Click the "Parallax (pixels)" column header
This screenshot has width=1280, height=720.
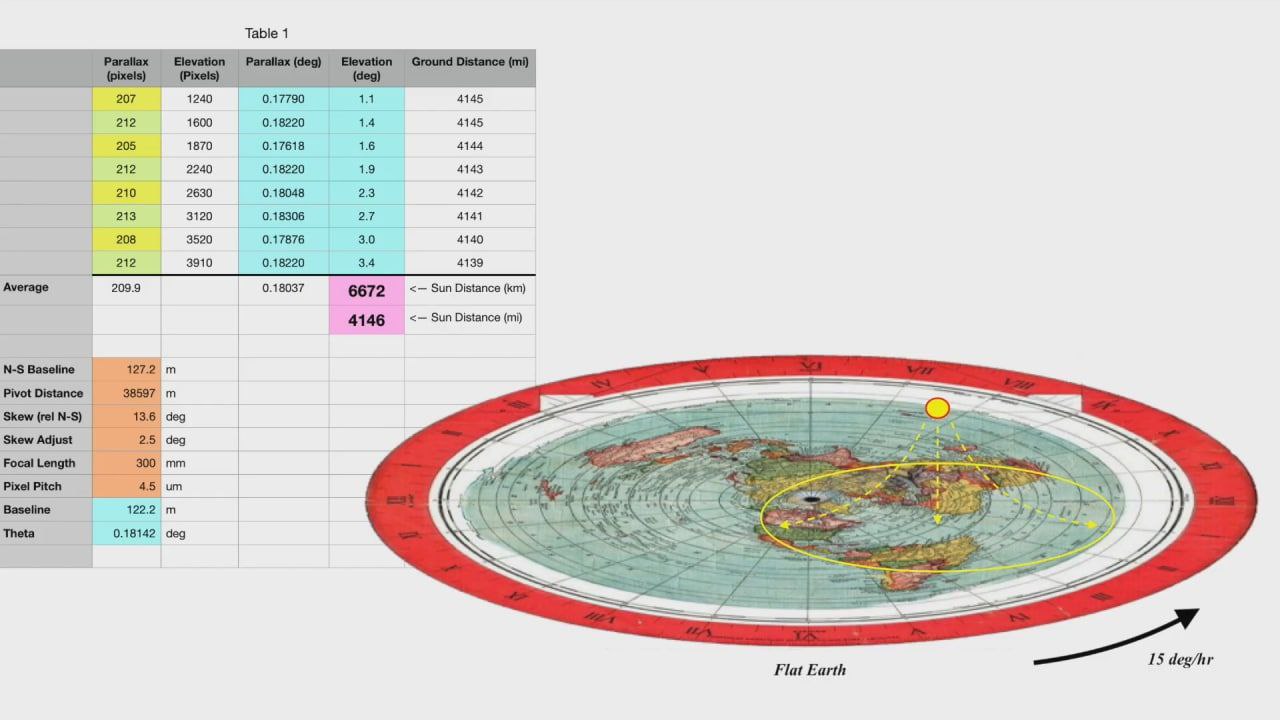pos(126,68)
